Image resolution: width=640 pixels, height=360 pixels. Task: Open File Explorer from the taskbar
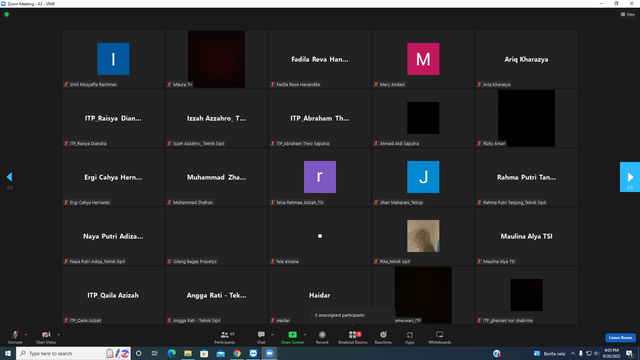click(x=188, y=353)
